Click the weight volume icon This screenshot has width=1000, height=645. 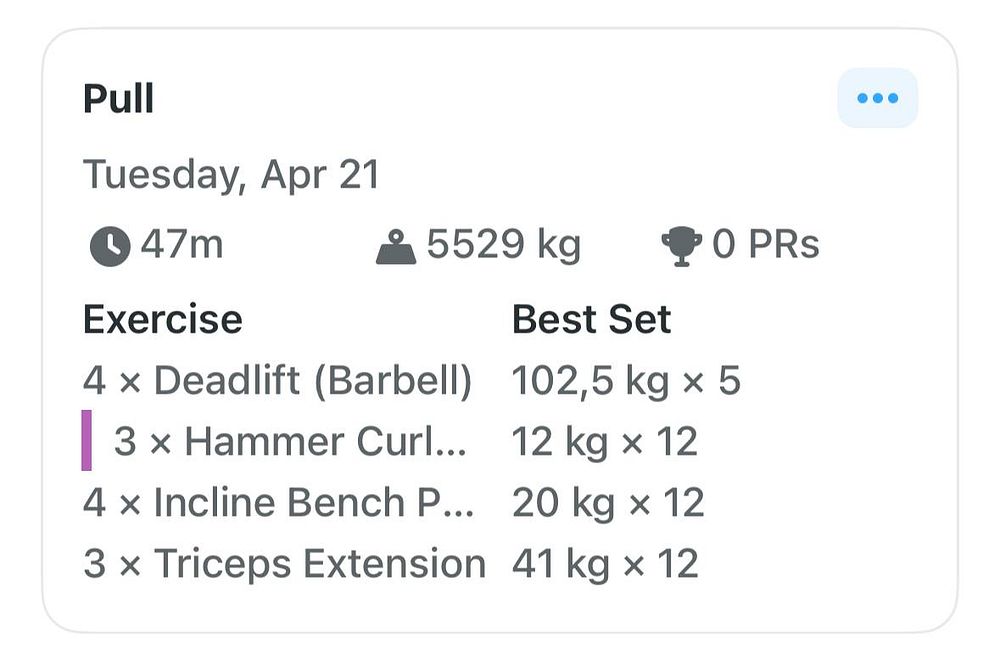pyautogui.click(x=396, y=246)
